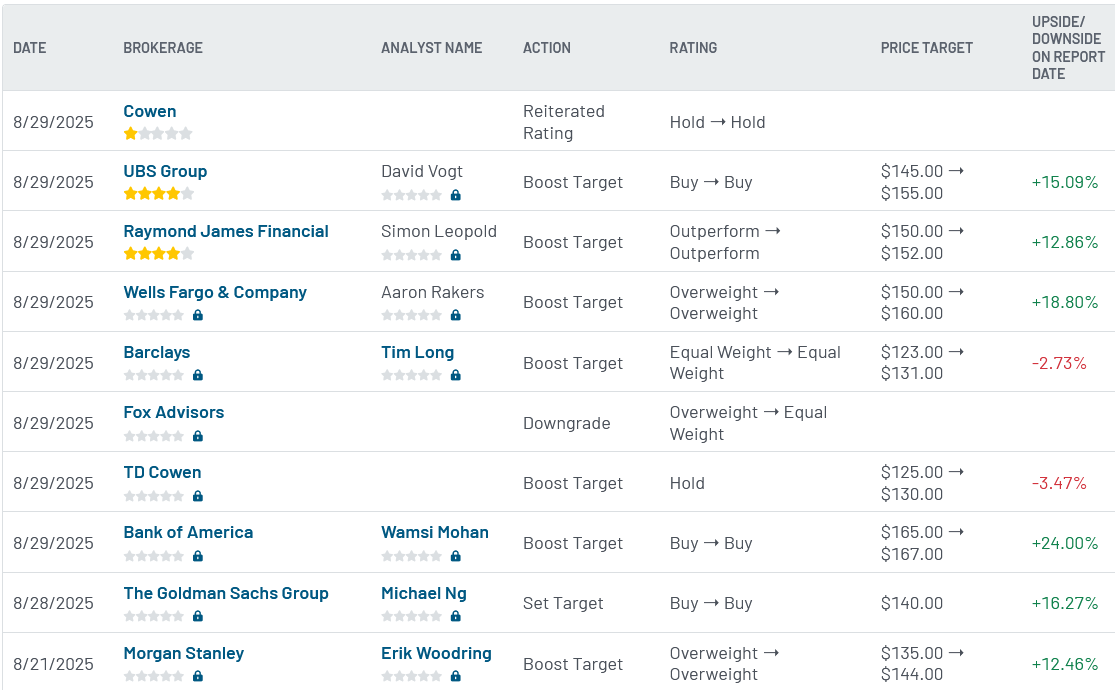
Task: Click the Set Target action cell
Action: pyautogui.click(x=563, y=603)
